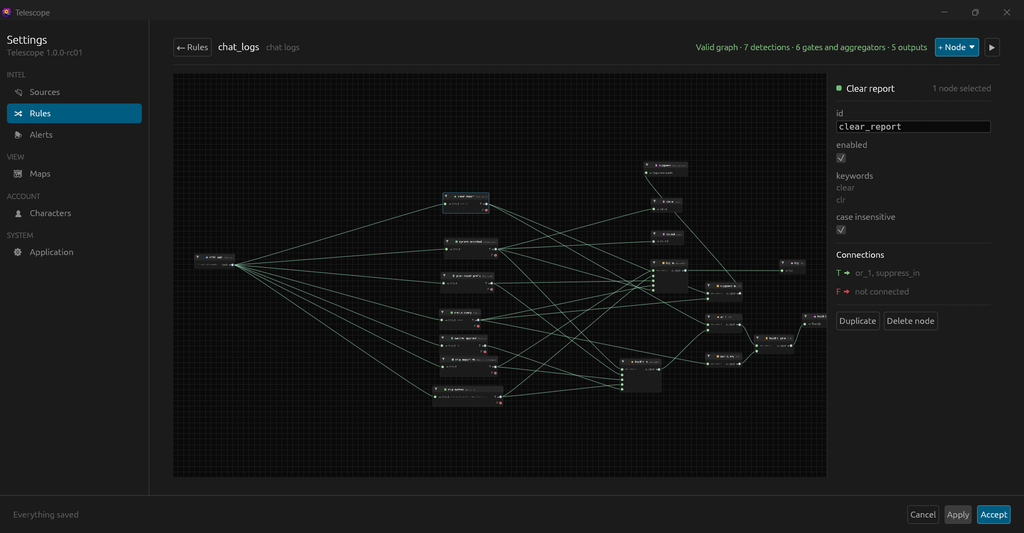1024x533 pixels.
Task: Cancel the settings changes
Action: (923, 515)
